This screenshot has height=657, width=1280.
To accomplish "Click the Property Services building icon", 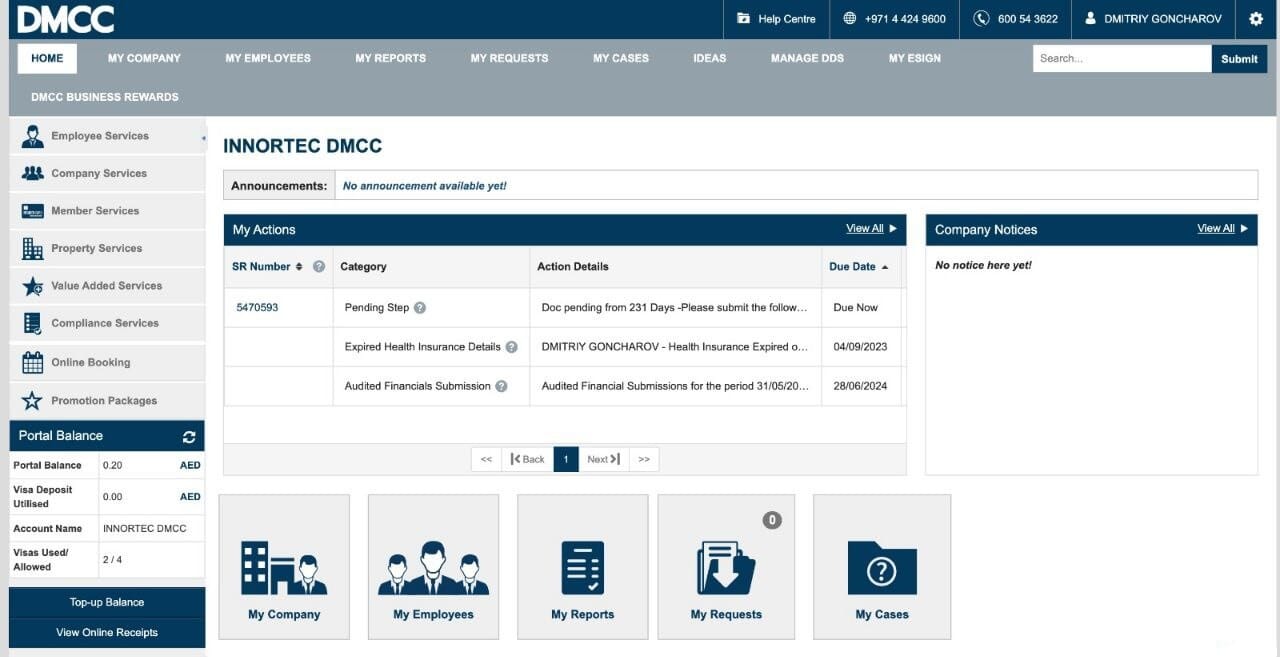I will [33, 248].
